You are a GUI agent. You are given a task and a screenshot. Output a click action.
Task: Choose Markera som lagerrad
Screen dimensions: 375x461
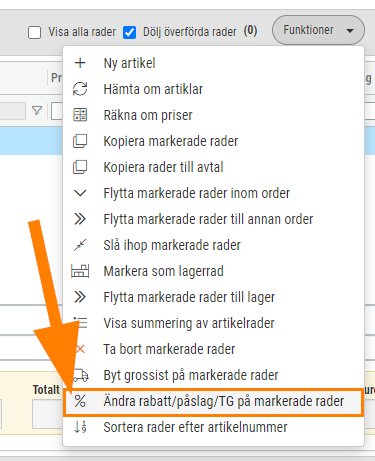click(x=213, y=271)
